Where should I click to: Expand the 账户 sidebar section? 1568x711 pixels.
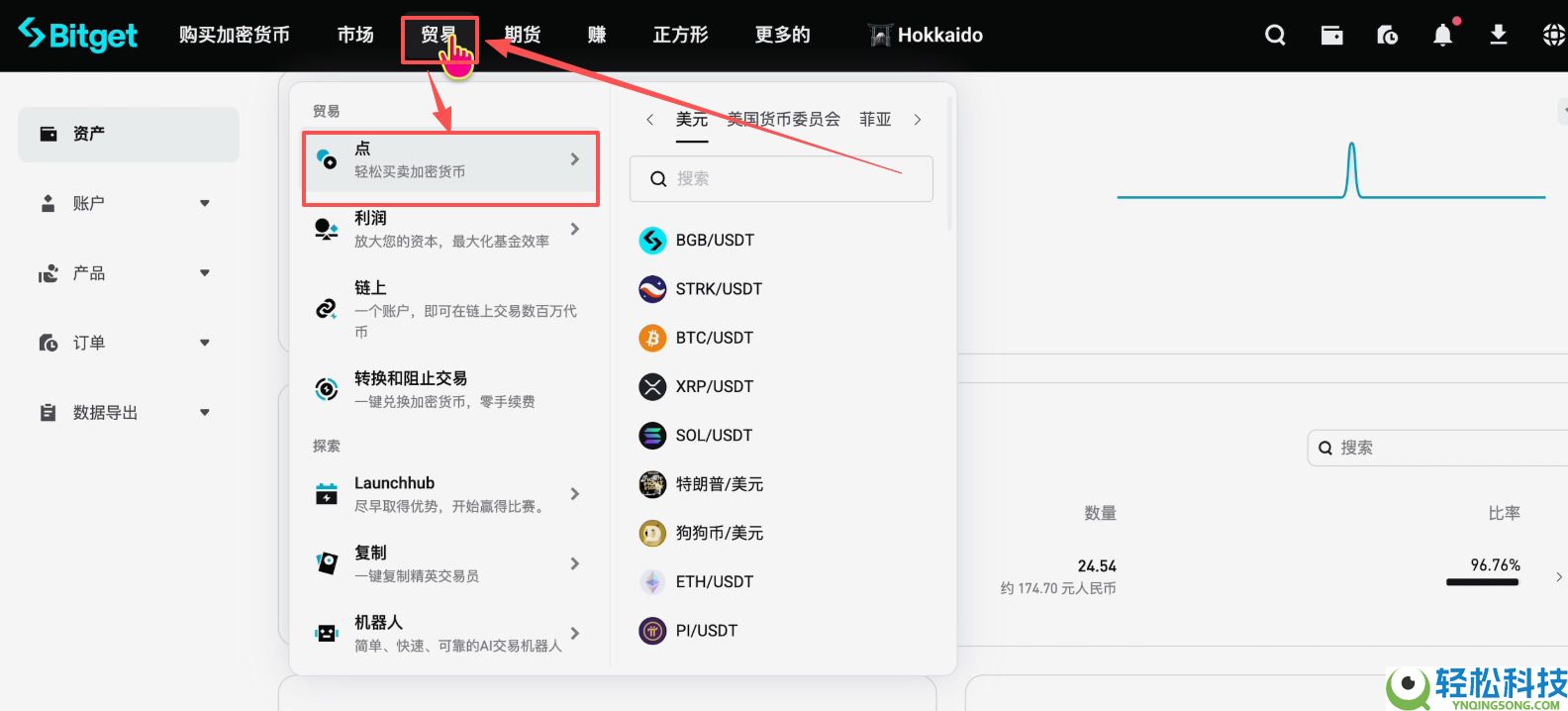(x=205, y=203)
